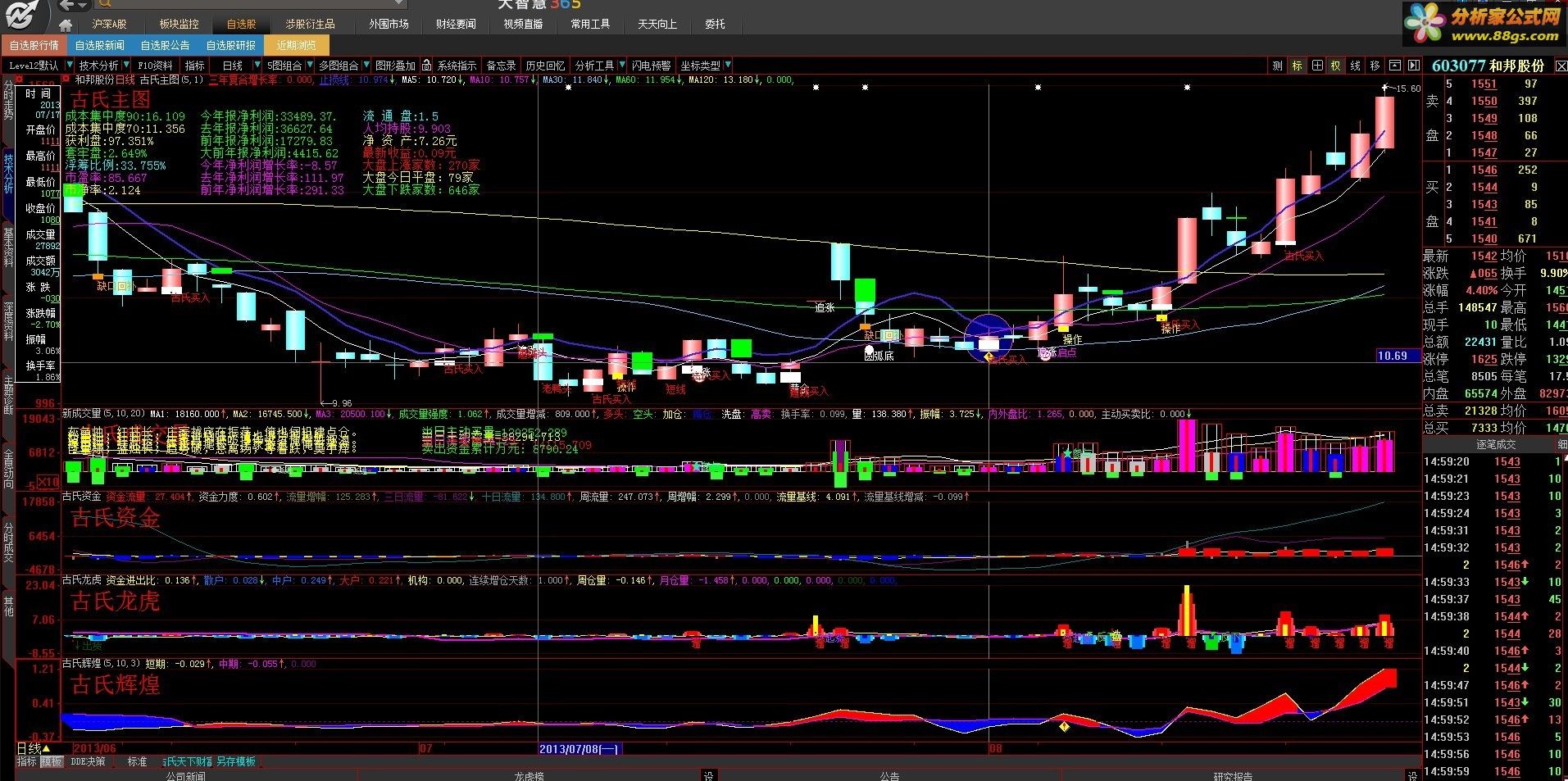Toggle the 标 marker button

[1297, 66]
